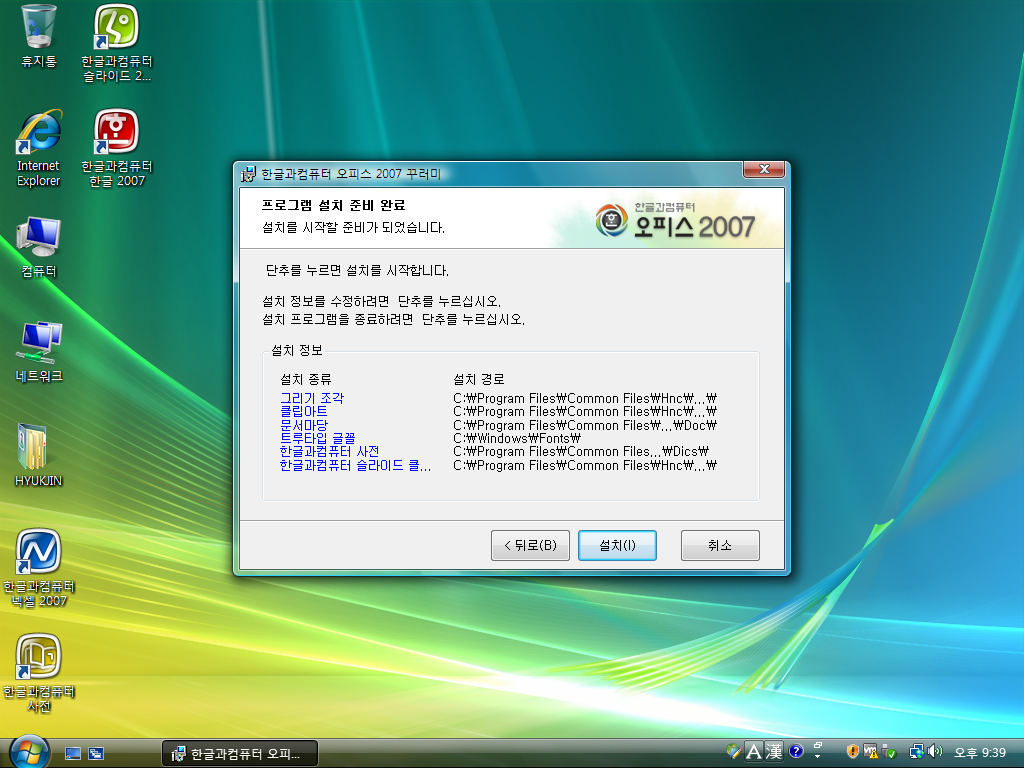
Task: Click the 설치(I) install button
Action: pos(617,545)
